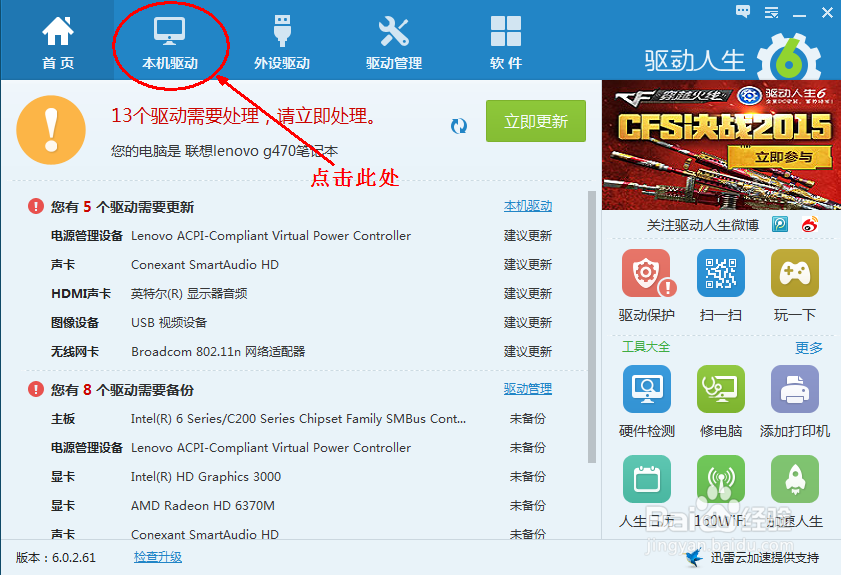Open the 驱动保护 shield icon
This screenshot has height=575, width=841.
(646, 274)
